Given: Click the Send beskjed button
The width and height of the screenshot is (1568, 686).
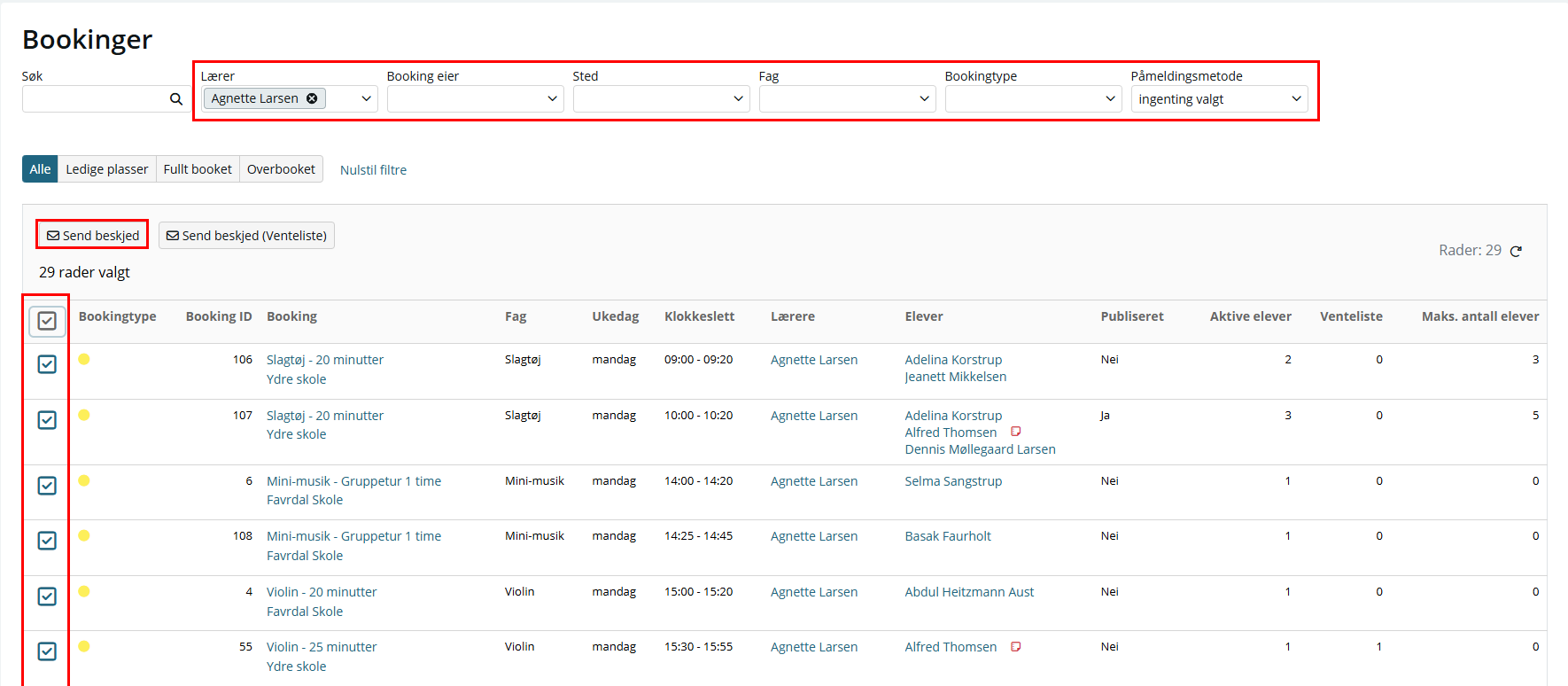Looking at the screenshot, I should point(93,235).
